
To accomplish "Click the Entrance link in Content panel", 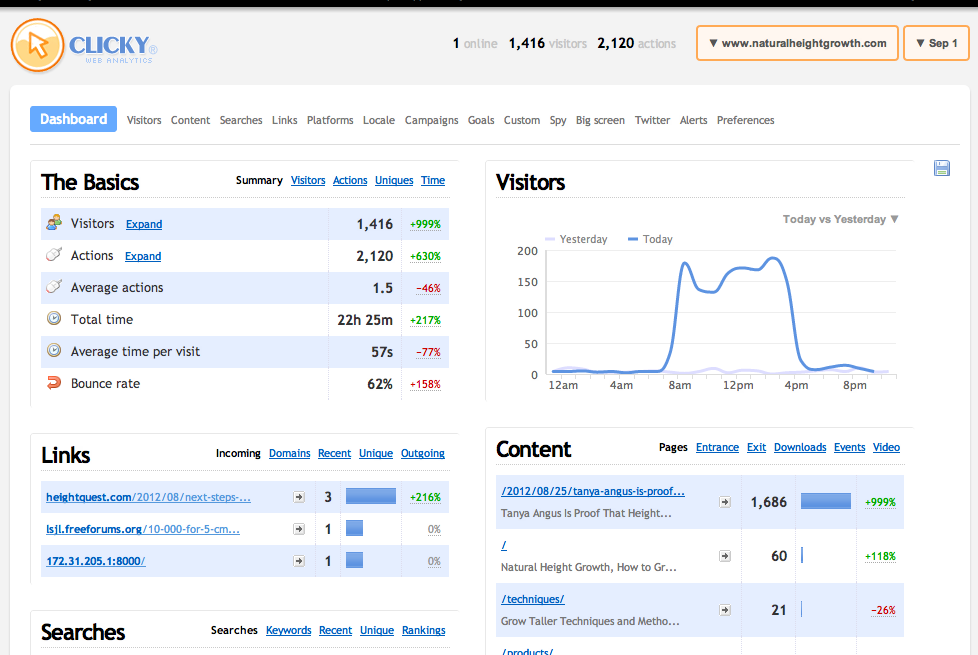I will click(717, 447).
